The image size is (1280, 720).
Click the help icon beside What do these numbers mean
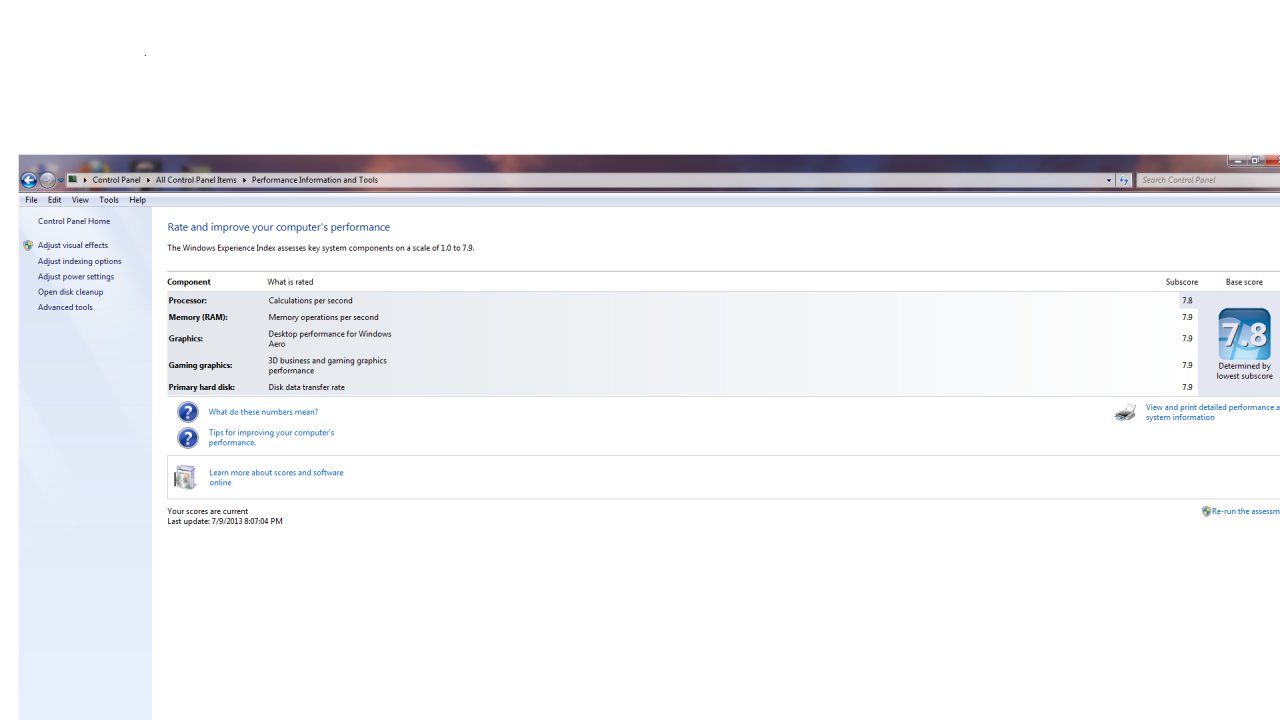[188, 412]
